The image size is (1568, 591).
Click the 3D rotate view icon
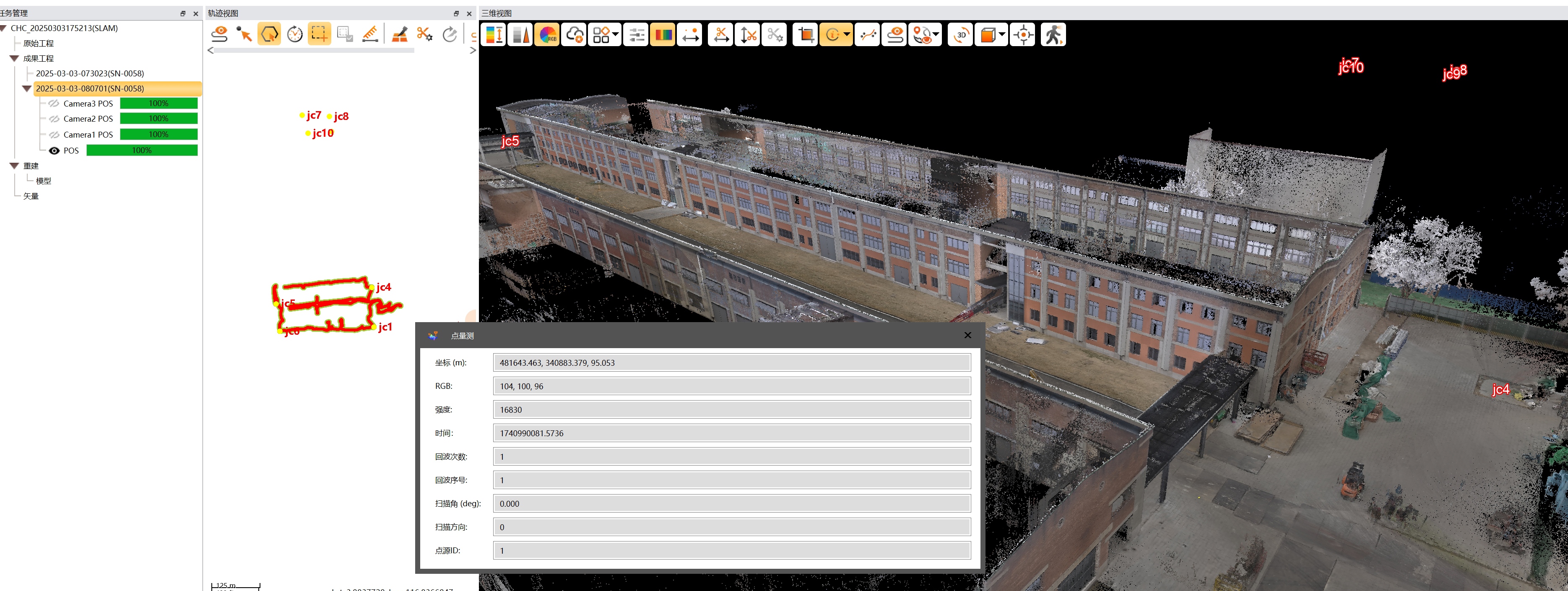960,35
